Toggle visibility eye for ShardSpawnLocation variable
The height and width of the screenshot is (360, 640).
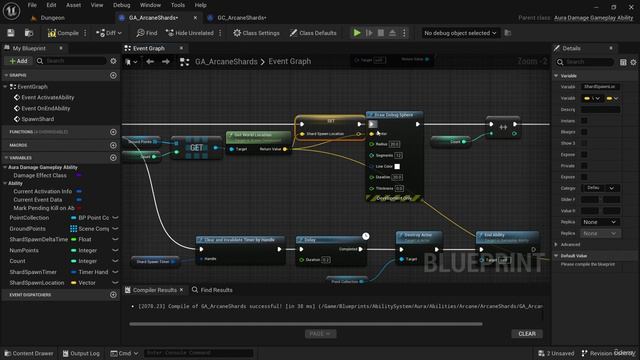point(115,283)
